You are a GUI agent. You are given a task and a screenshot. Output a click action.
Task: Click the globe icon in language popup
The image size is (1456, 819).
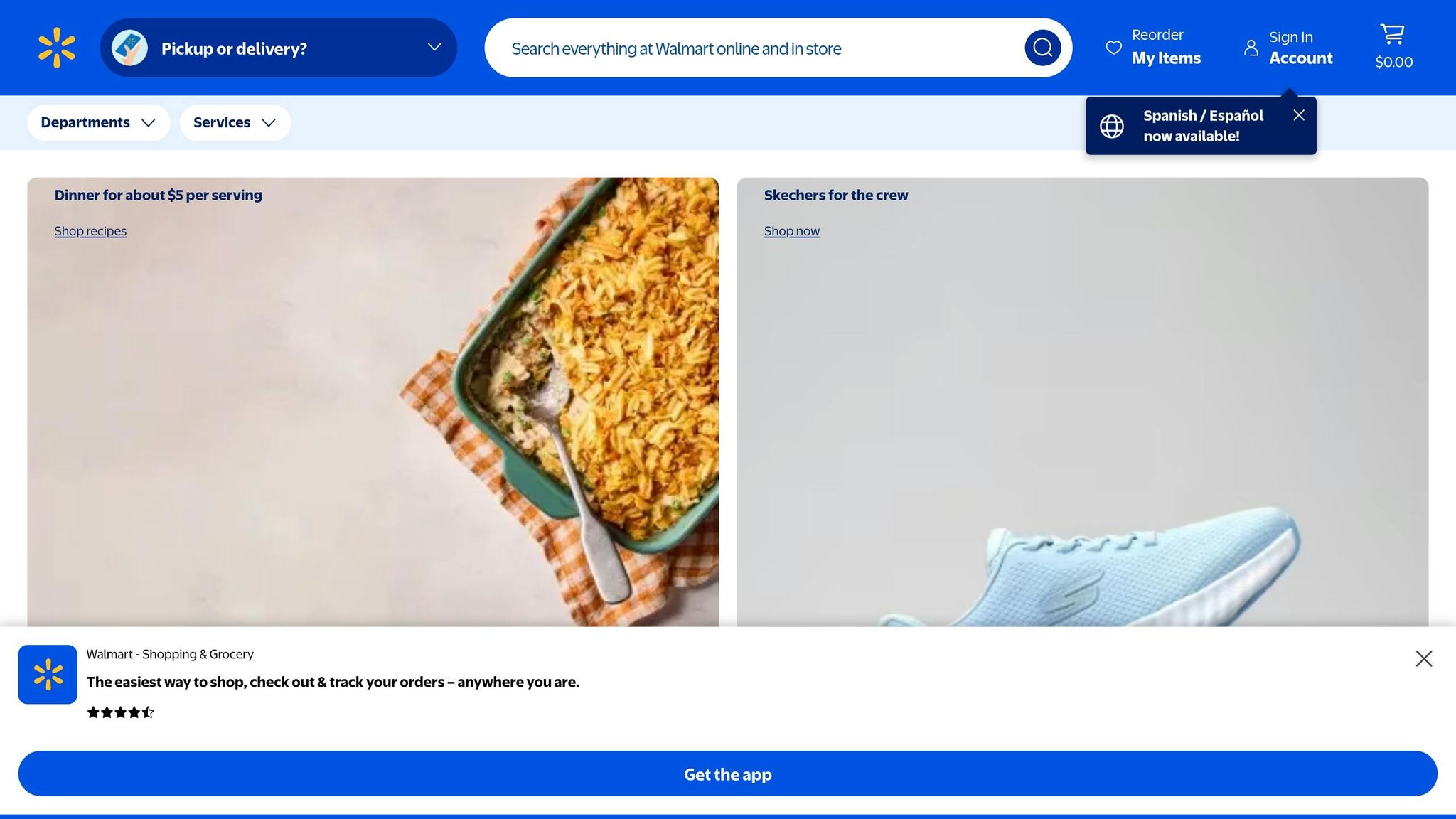[x=1112, y=126]
